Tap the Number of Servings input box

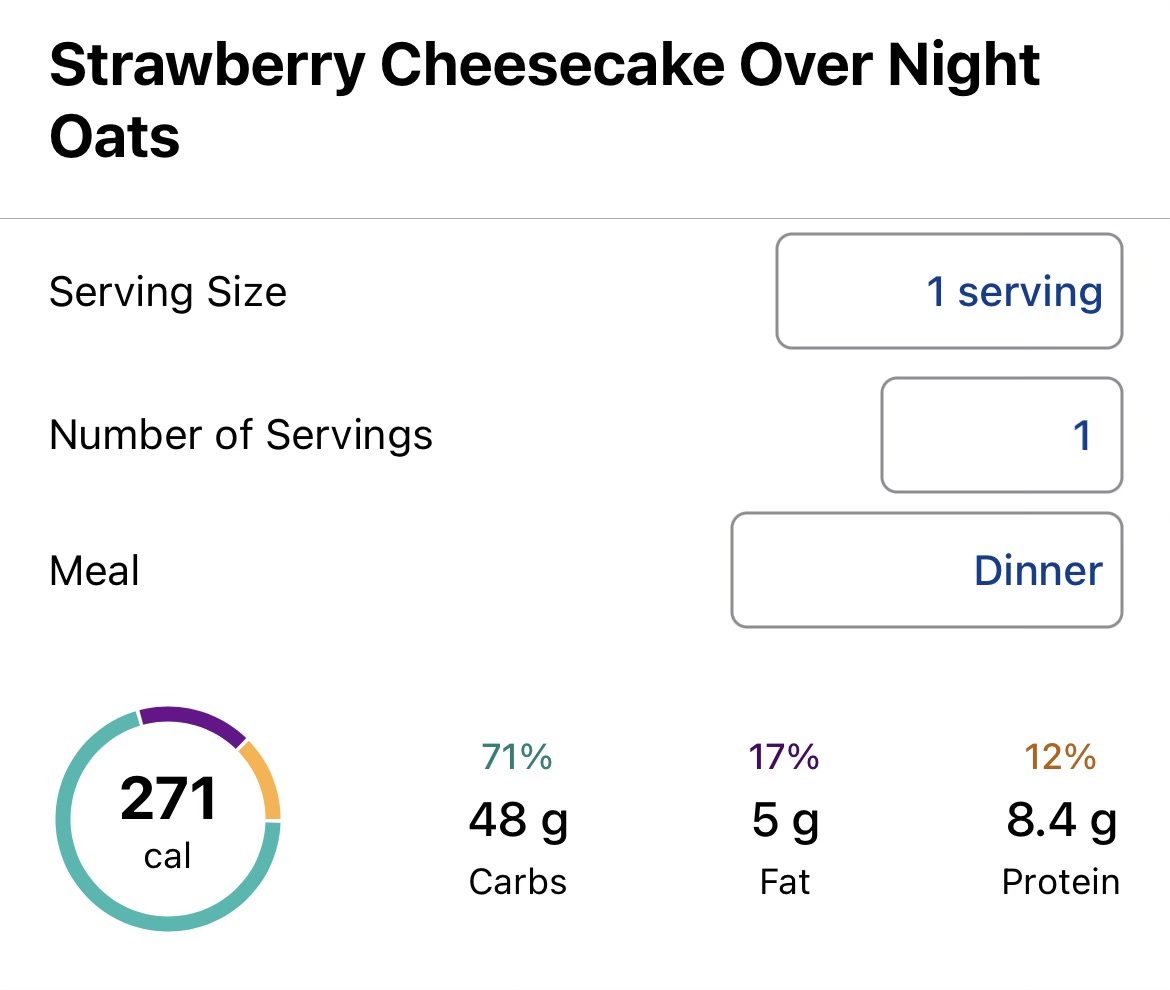click(x=1001, y=435)
